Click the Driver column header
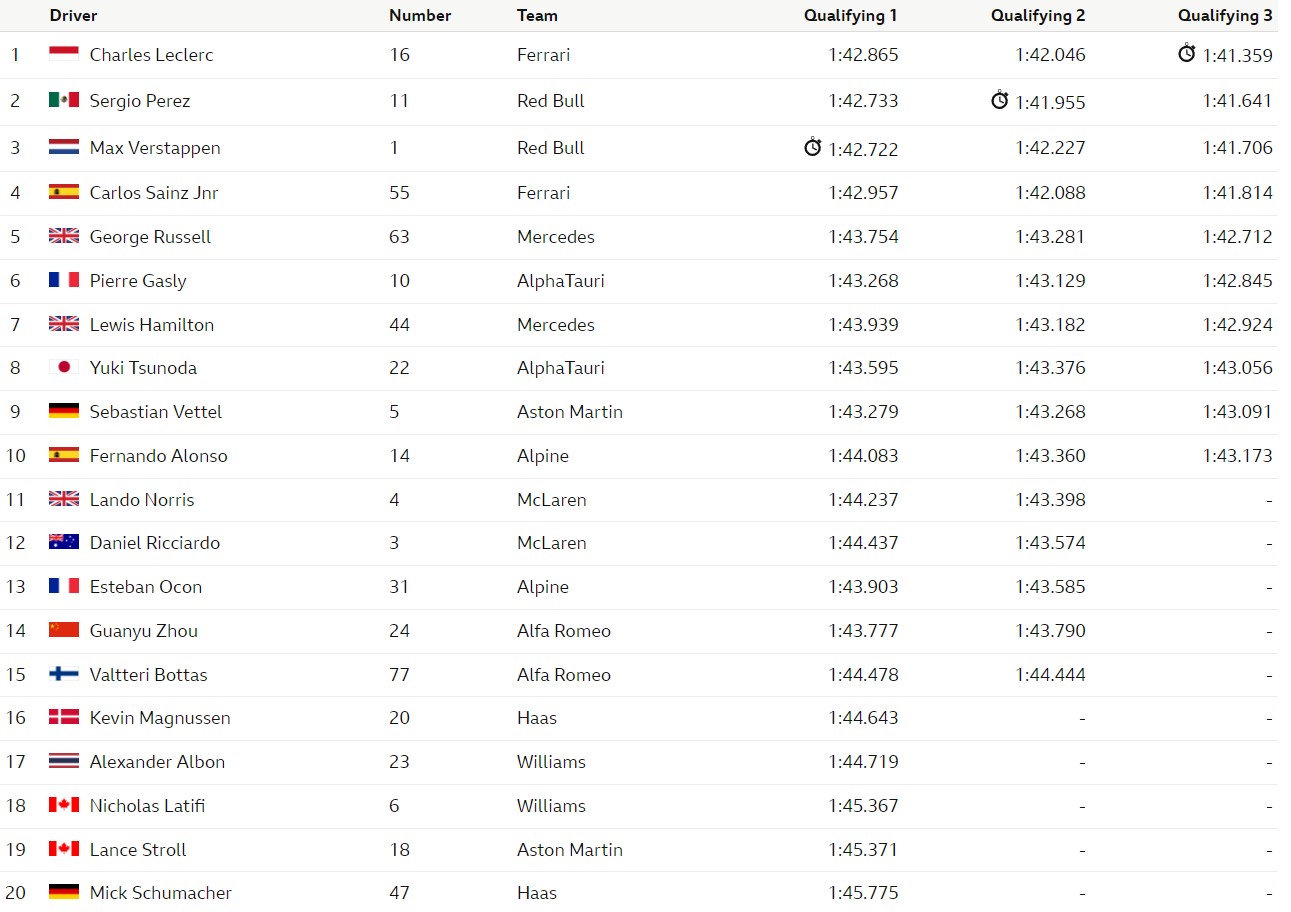 click(74, 15)
